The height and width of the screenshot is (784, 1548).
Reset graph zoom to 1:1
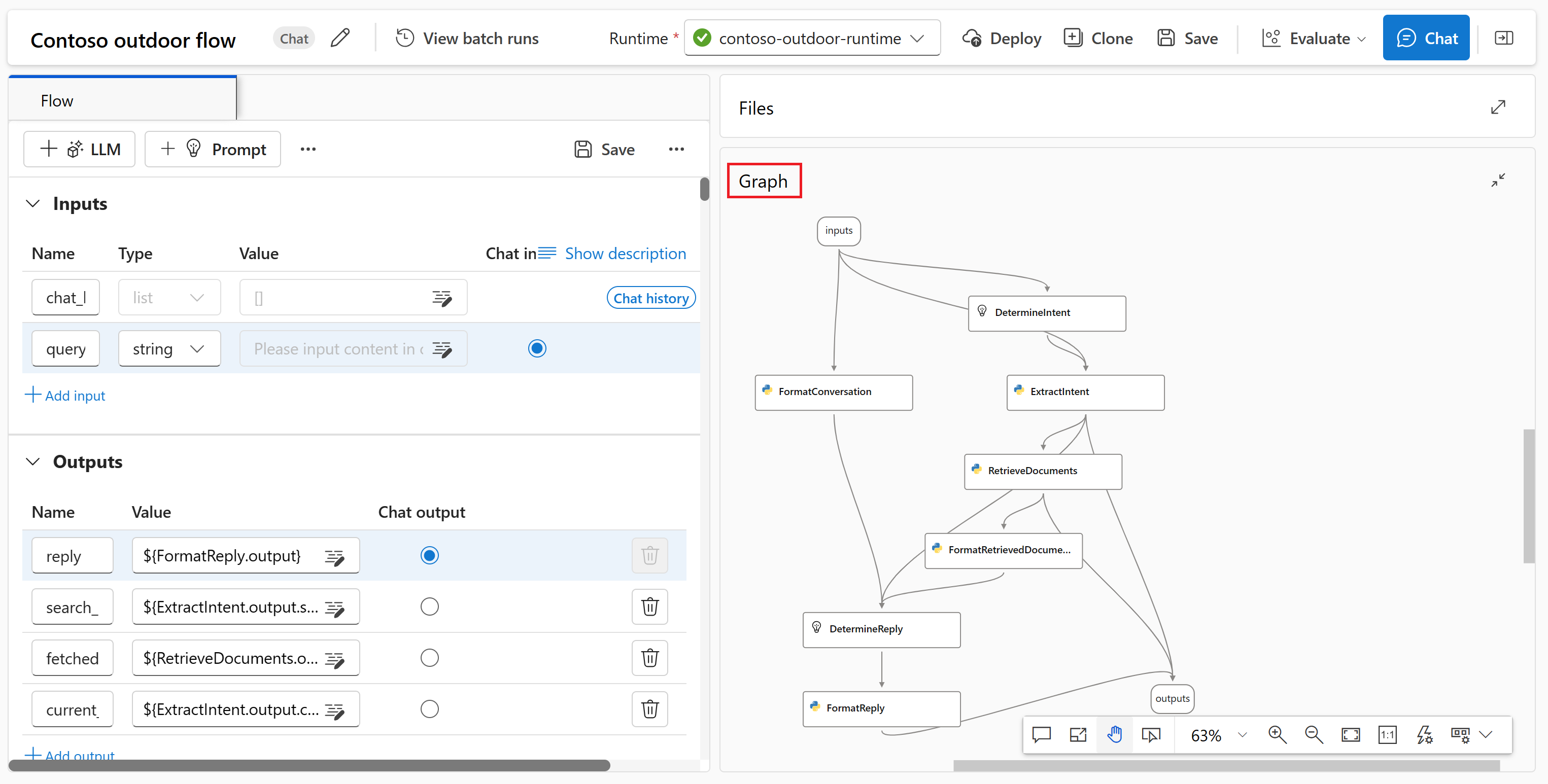click(1387, 735)
